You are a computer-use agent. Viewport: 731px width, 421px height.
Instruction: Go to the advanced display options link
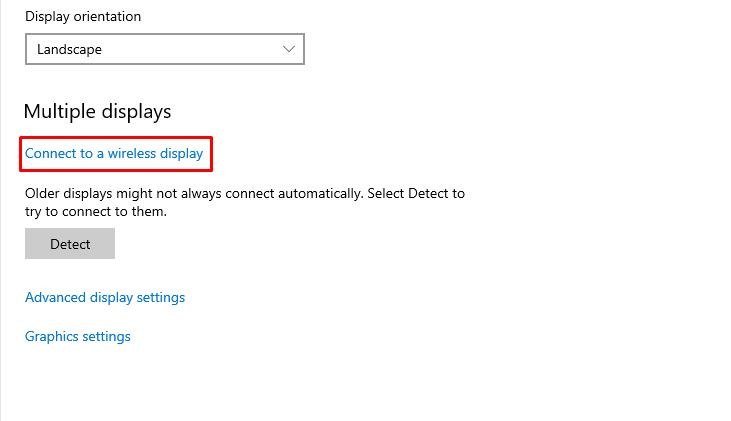(x=105, y=297)
